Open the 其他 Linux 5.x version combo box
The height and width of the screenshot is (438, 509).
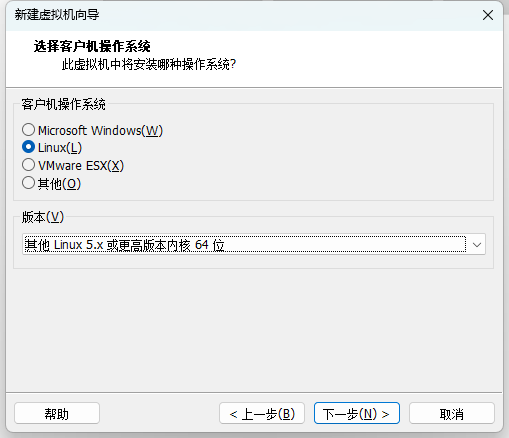pos(254,244)
